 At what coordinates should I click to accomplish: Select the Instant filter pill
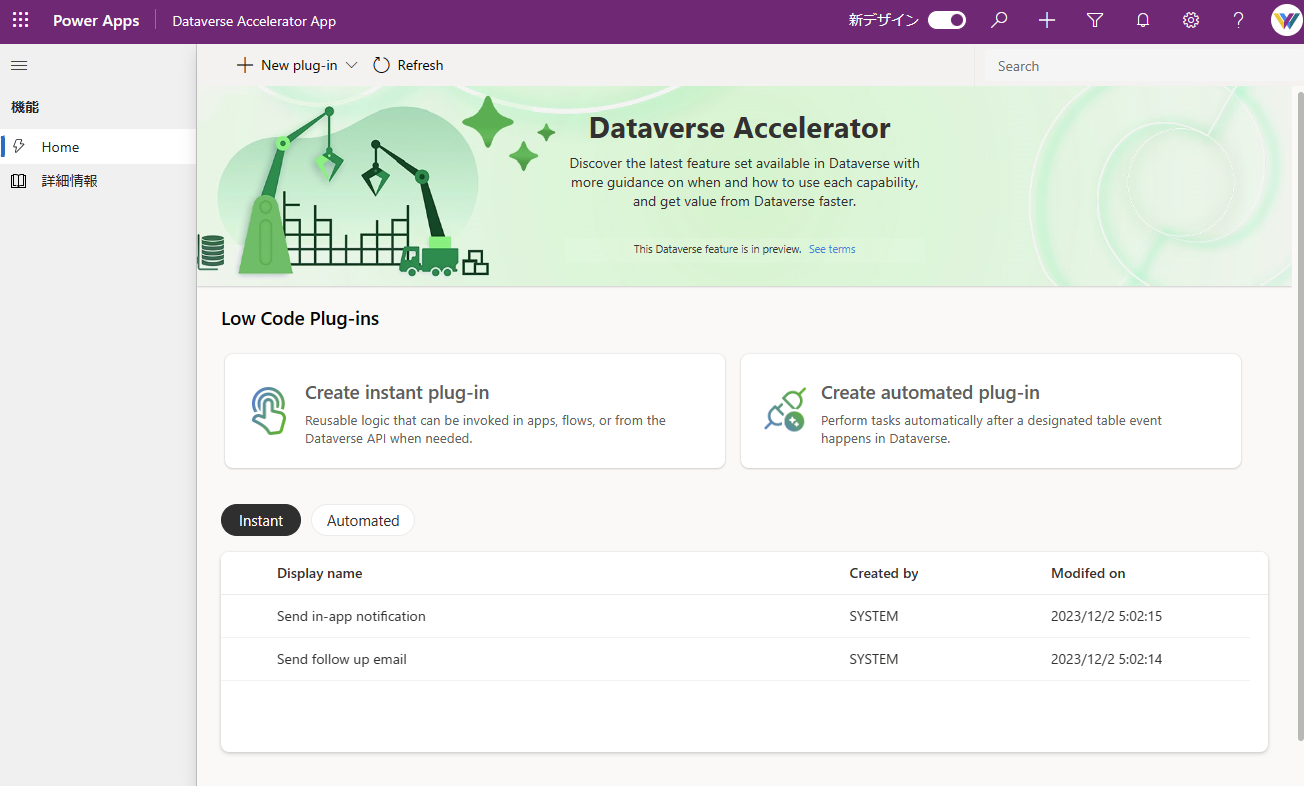click(260, 520)
